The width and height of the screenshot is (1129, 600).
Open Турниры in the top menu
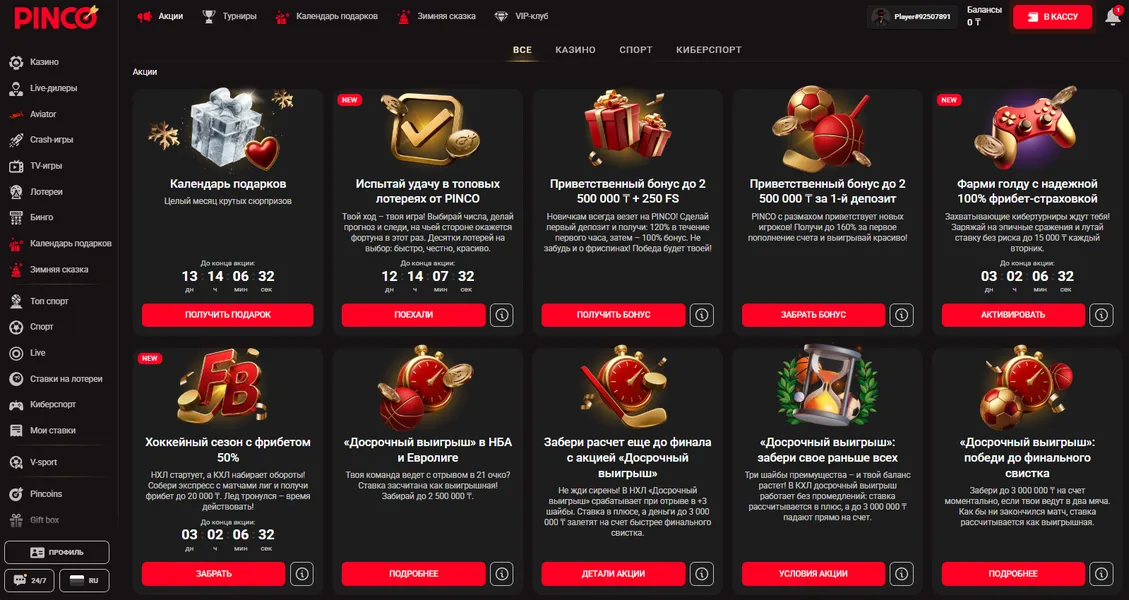229,16
